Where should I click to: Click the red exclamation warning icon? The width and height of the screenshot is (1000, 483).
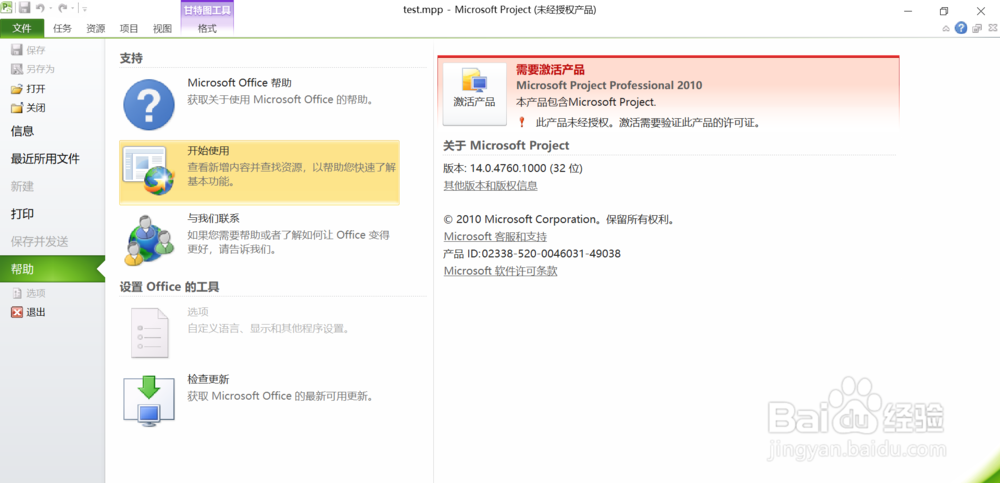(x=521, y=122)
